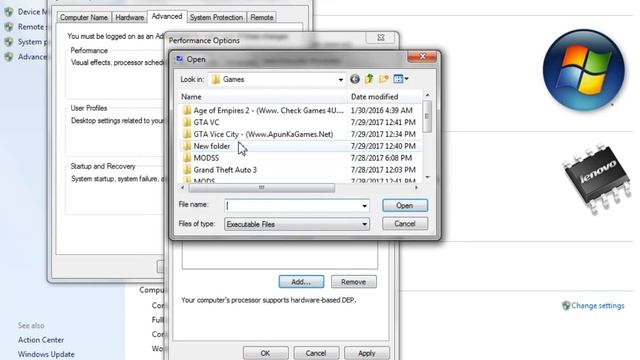This screenshot has width=640, height=360.
Task: Switch to Remote tab
Action: pyautogui.click(x=262, y=18)
